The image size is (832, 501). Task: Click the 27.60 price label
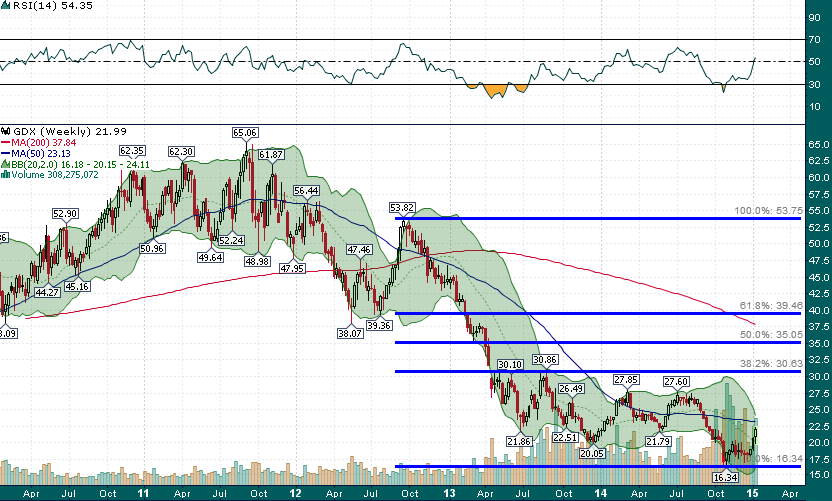click(x=677, y=382)
